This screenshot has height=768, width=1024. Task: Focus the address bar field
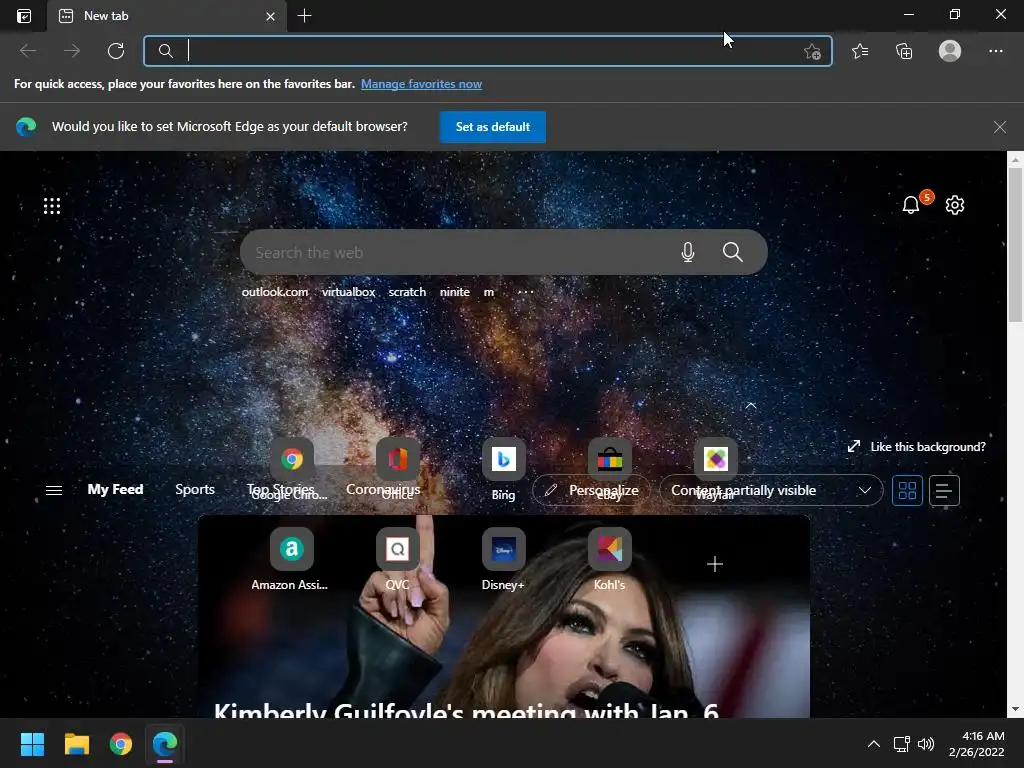coord(488,51)
